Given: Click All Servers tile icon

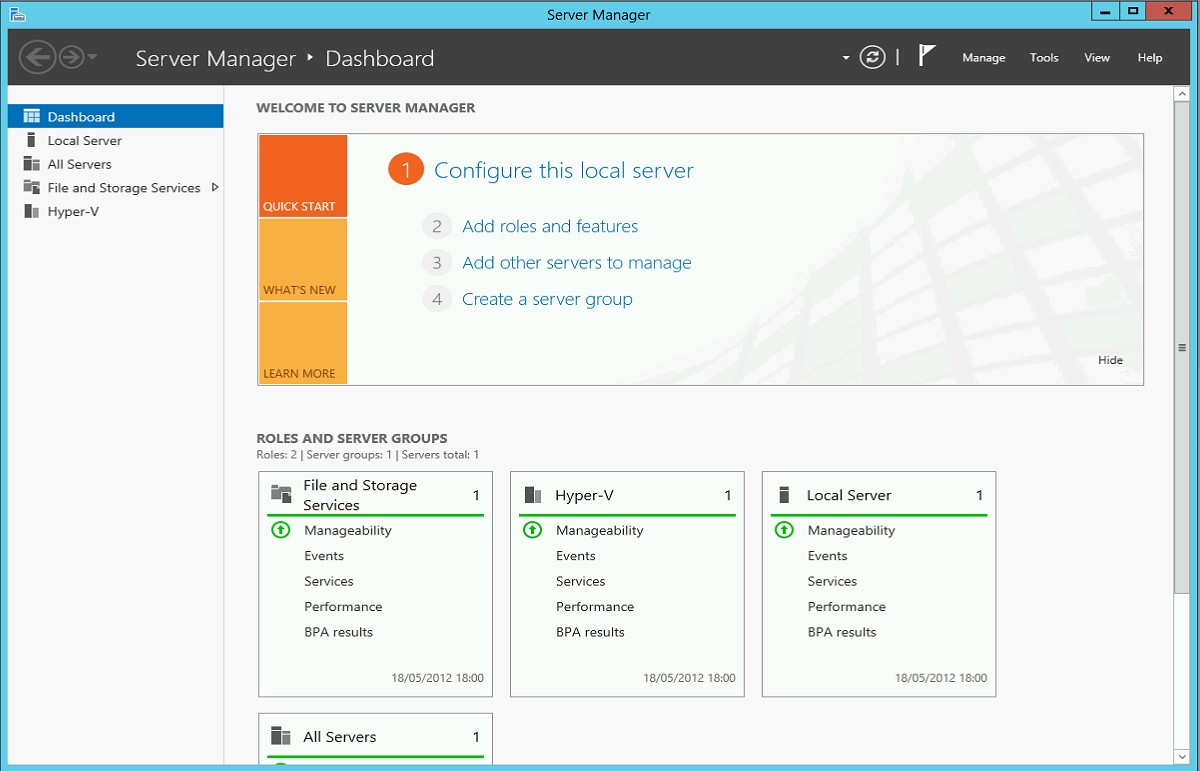Looking at the screenshot, I should [x=281, y=736].
